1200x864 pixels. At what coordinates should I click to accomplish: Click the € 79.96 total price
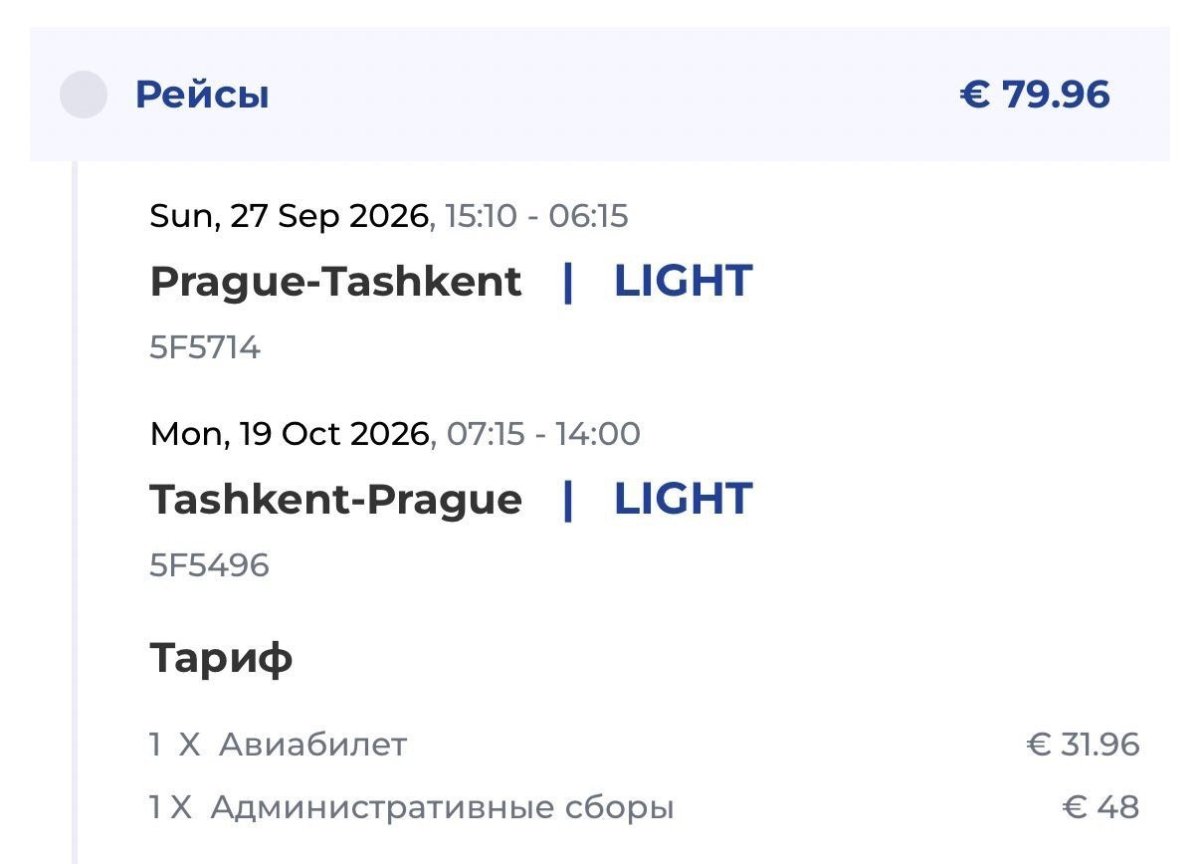pos(1035,95)
